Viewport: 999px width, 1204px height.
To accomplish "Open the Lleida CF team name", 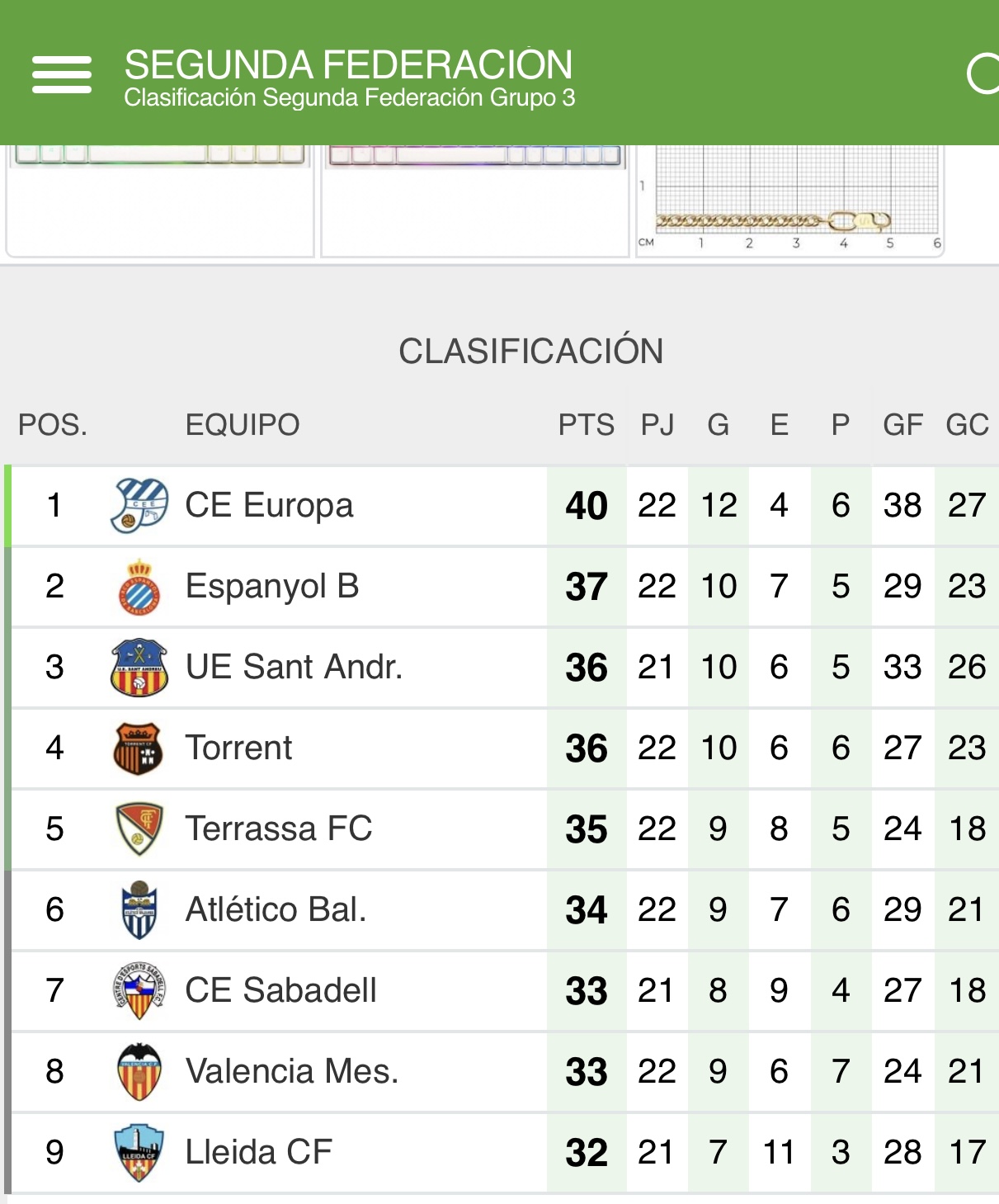I will click(x=259, y=1152).
